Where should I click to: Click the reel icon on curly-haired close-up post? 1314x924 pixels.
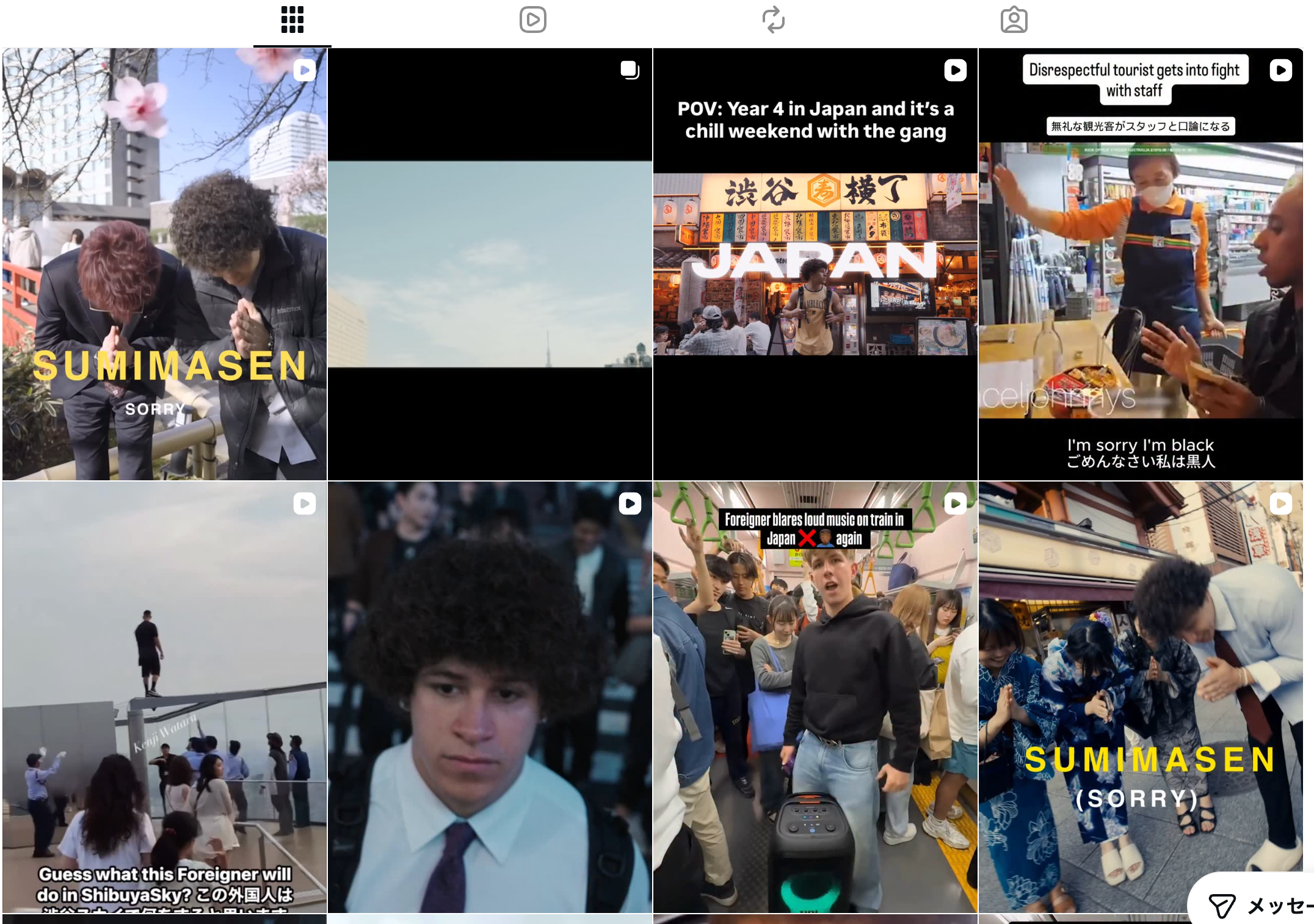pyautogui.click(x=630, y=504)
